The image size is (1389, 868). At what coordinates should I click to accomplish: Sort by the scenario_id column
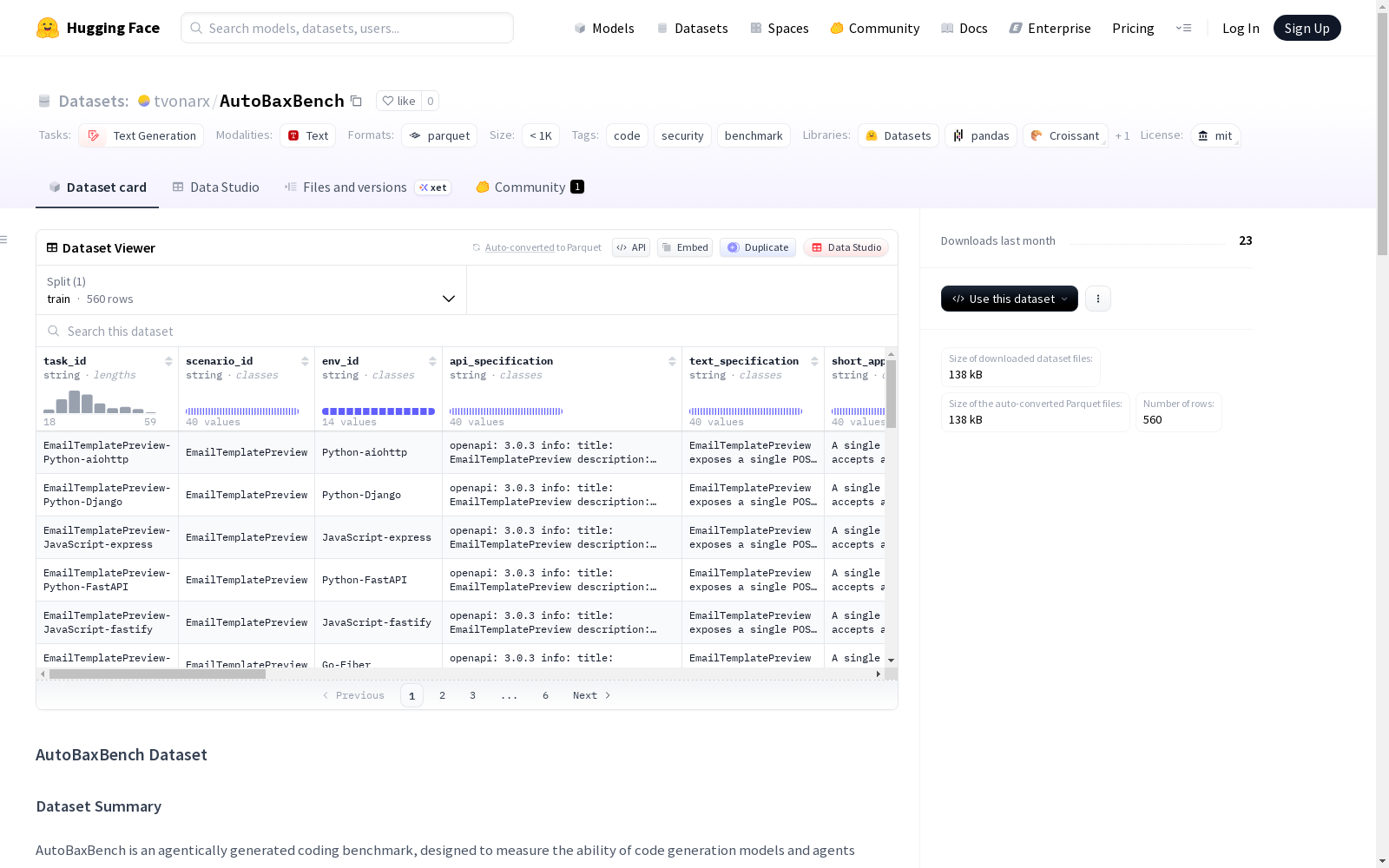point(305,361)
